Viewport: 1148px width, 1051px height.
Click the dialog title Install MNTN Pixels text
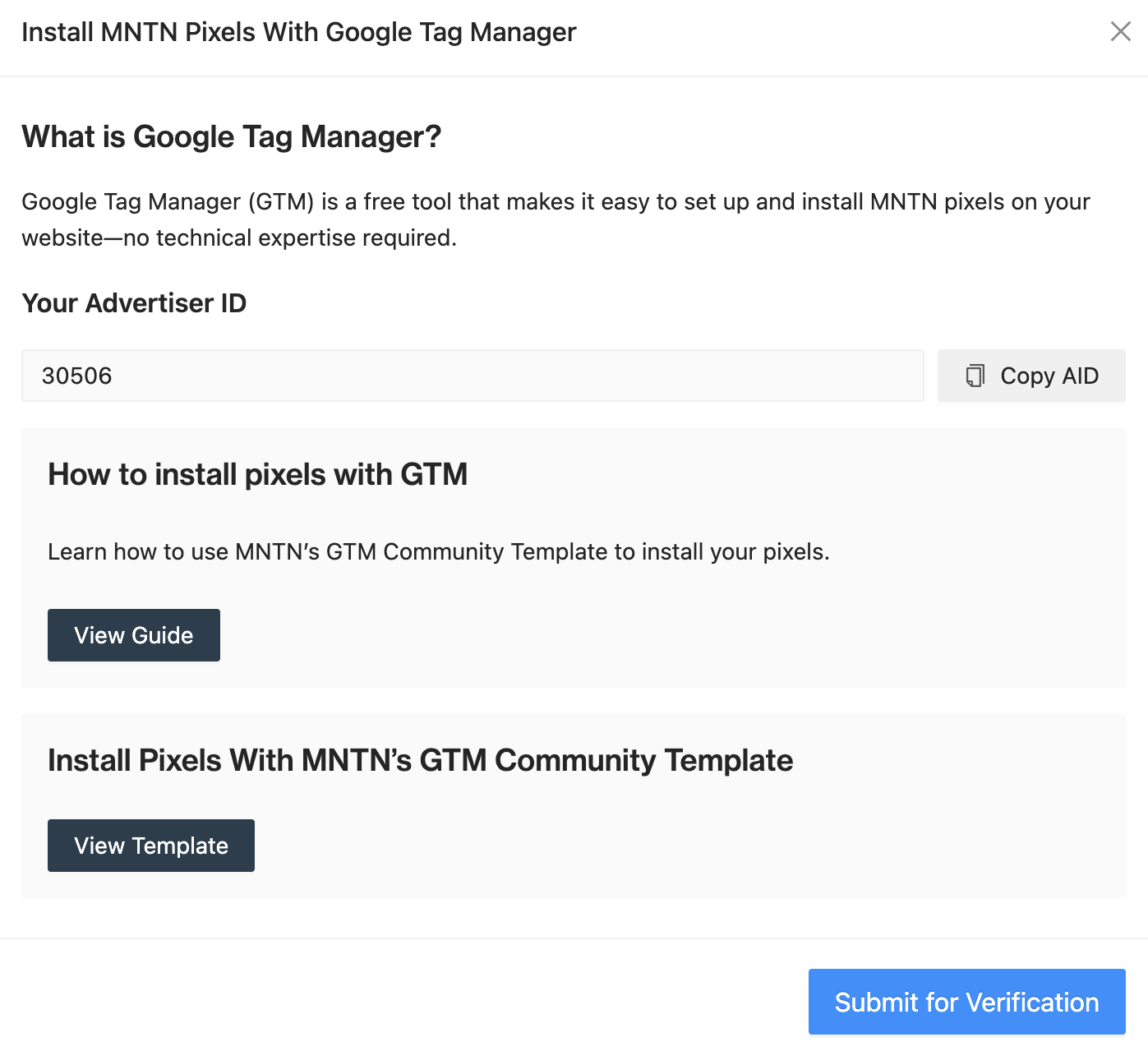298,32
